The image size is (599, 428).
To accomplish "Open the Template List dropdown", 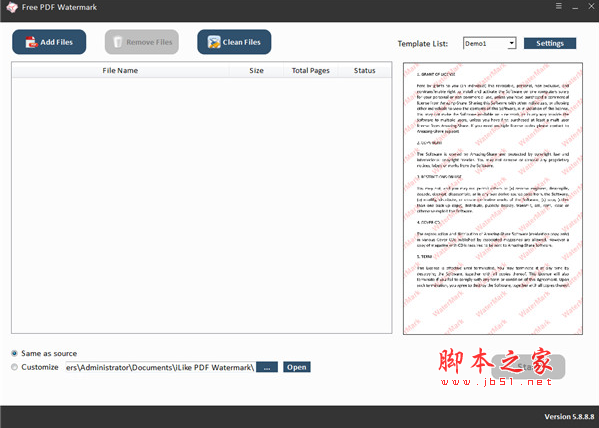I will tap(489, 43).
